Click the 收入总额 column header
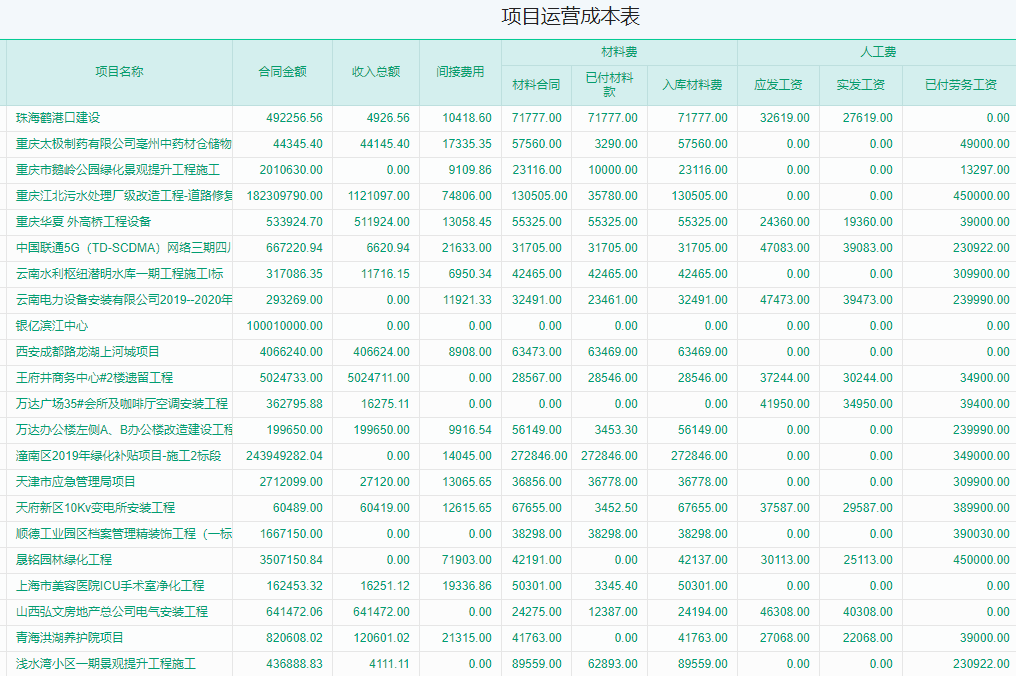Image resolution: width=1016 pixels, height=676 pixels. pos(376,72)
